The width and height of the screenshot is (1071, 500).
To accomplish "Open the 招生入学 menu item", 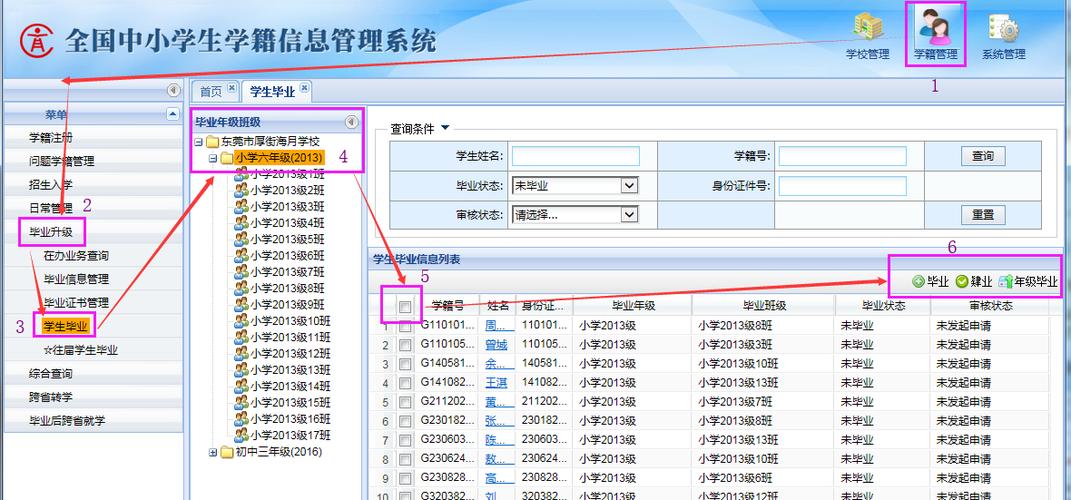I will (94, 184).
